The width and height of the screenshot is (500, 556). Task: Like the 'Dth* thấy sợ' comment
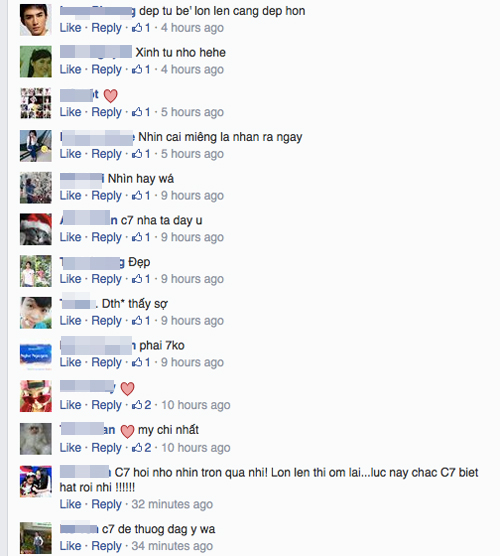click(x=70, y=321)
